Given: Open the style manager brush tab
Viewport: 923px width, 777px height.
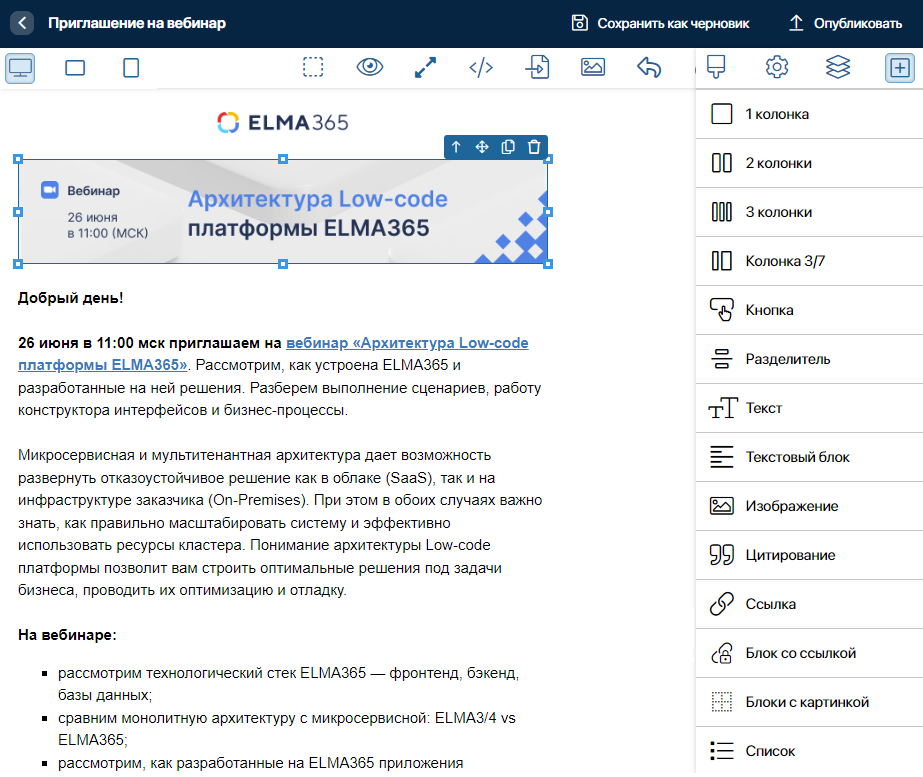Looking at the screenshot, I should (716, 67).
